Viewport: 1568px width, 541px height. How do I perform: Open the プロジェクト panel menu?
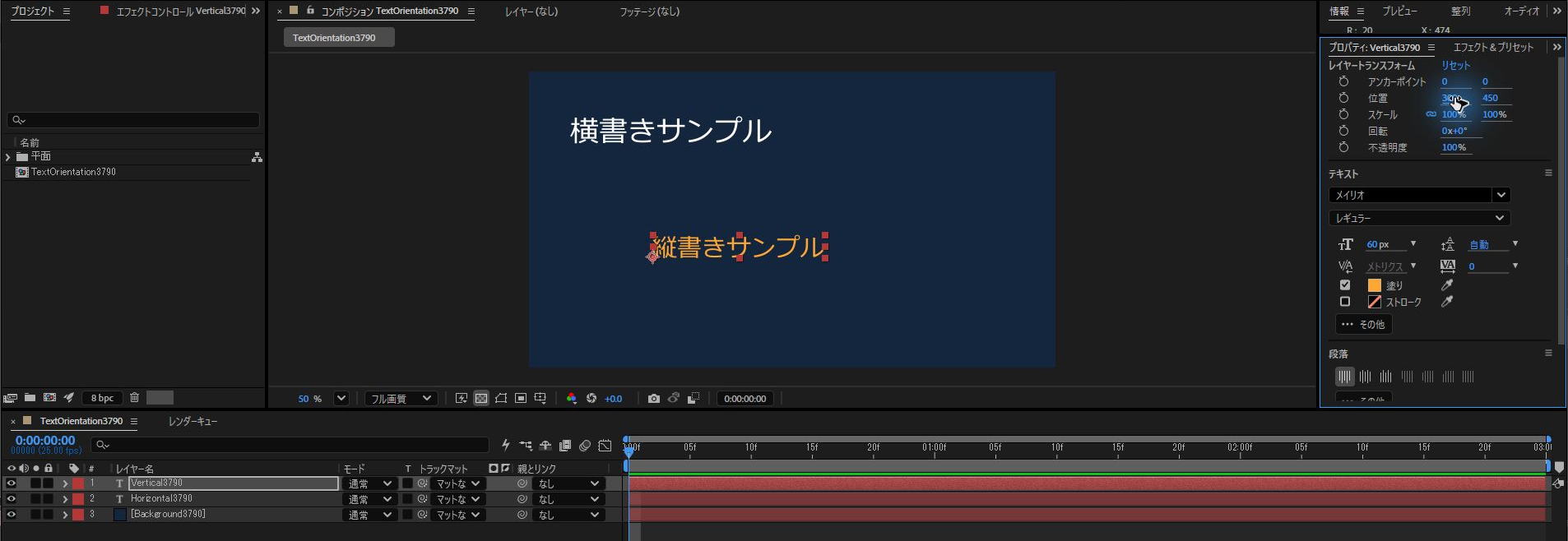click(67, 12)
